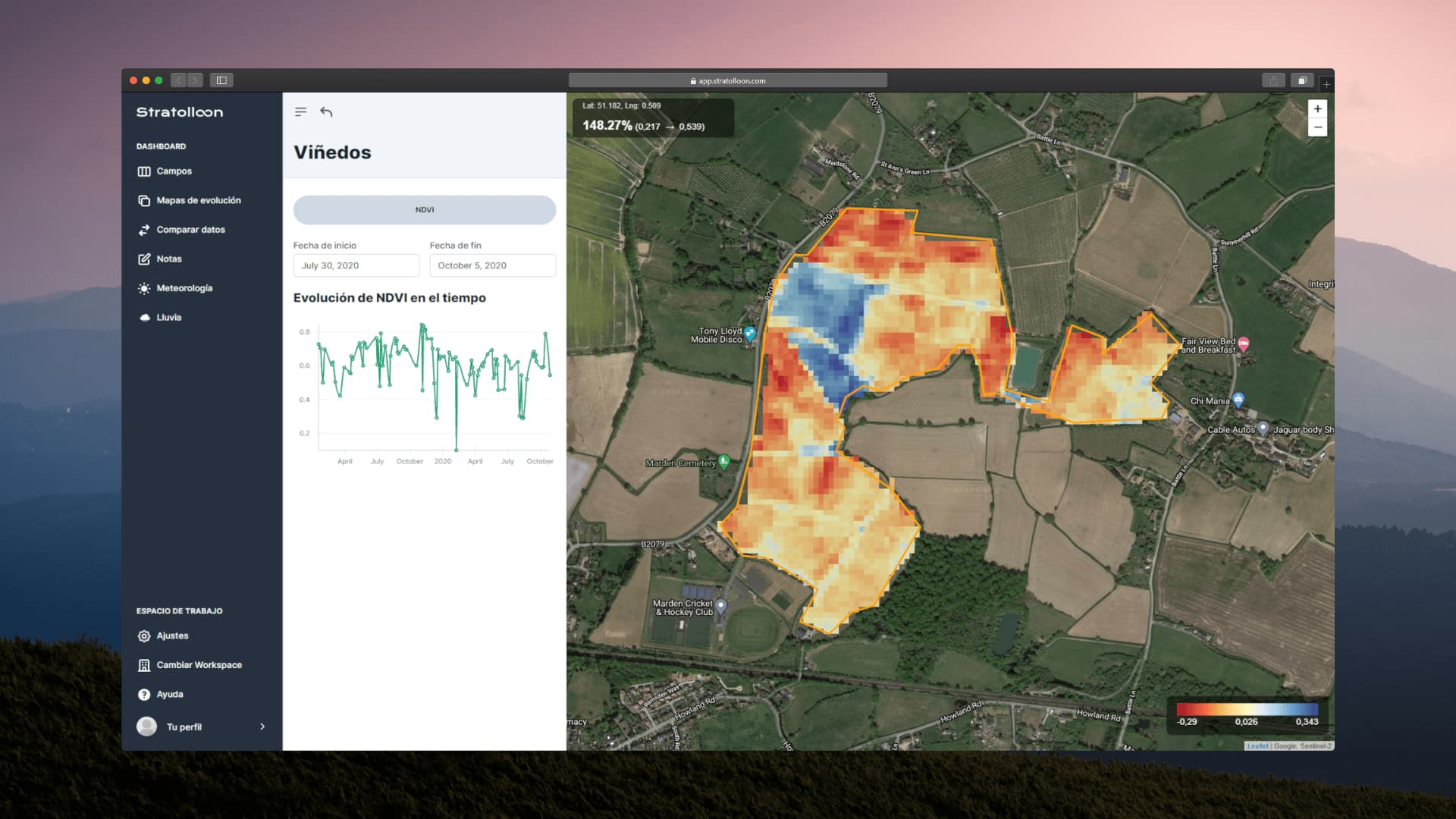Open Mapas de evolución
This screenshot has width=1456, height=819.
[198, 200]
